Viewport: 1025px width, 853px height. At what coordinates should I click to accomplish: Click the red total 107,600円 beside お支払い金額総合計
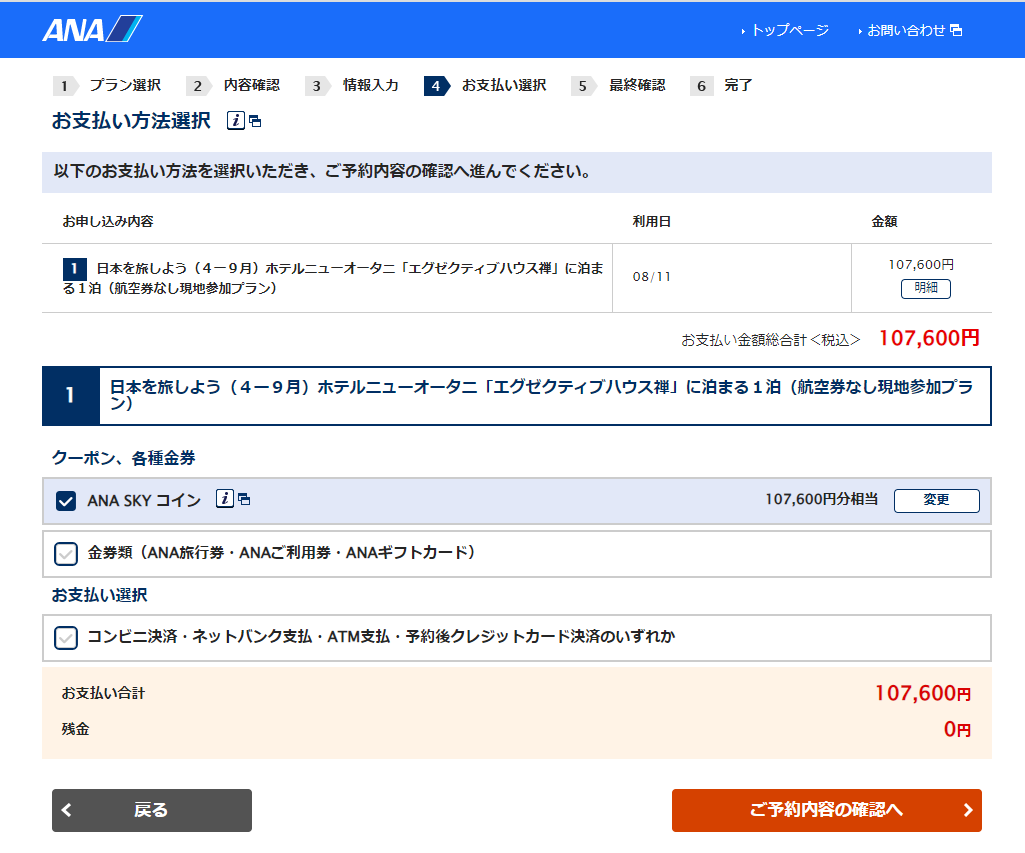click(x=929, y=338)
